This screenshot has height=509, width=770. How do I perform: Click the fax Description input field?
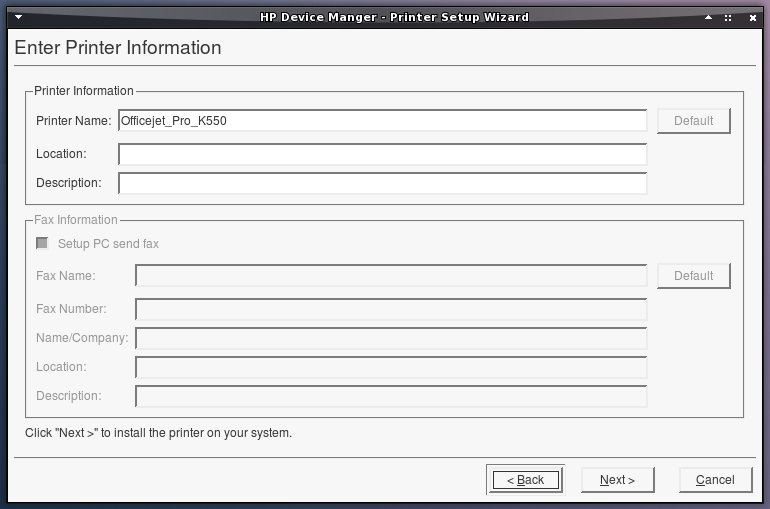(391, 396)
